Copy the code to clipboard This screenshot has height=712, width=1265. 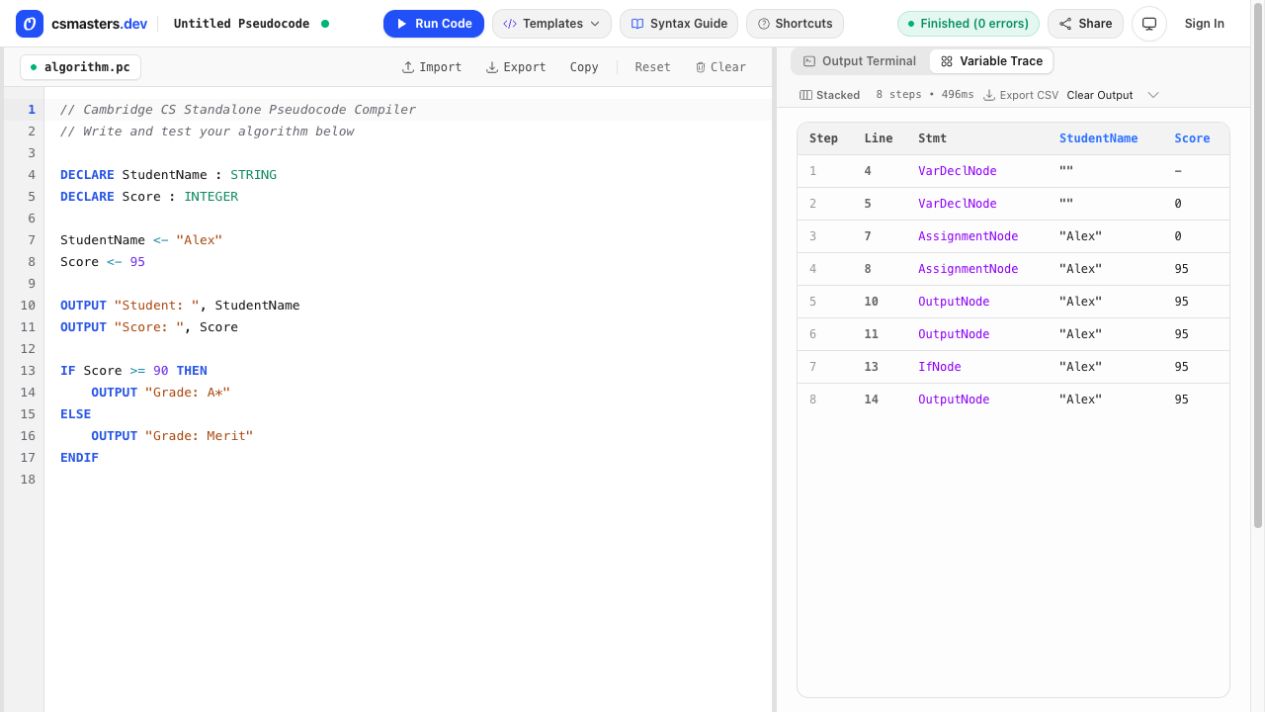coord(584,67)
